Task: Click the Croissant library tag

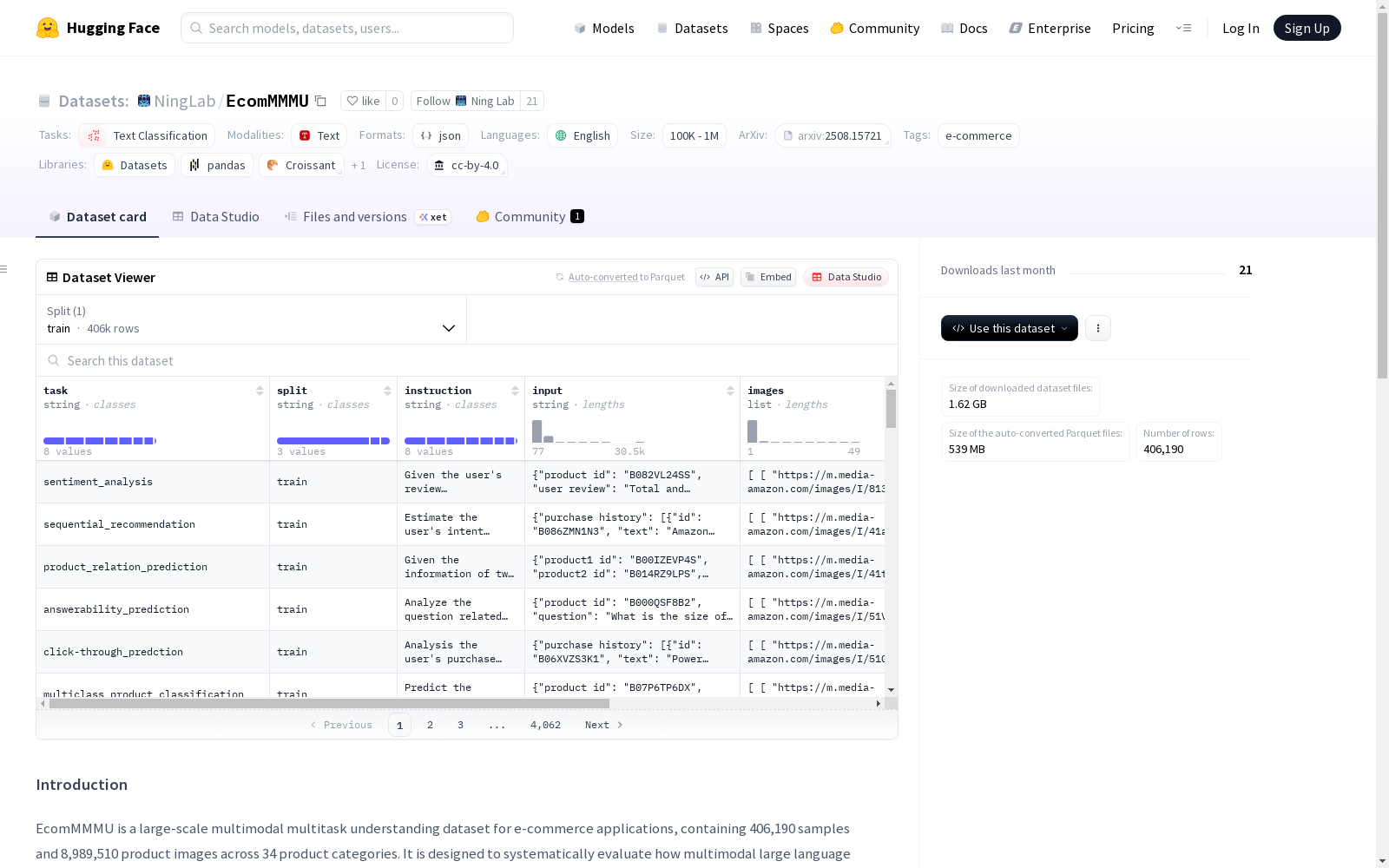Action: point(301,165)
